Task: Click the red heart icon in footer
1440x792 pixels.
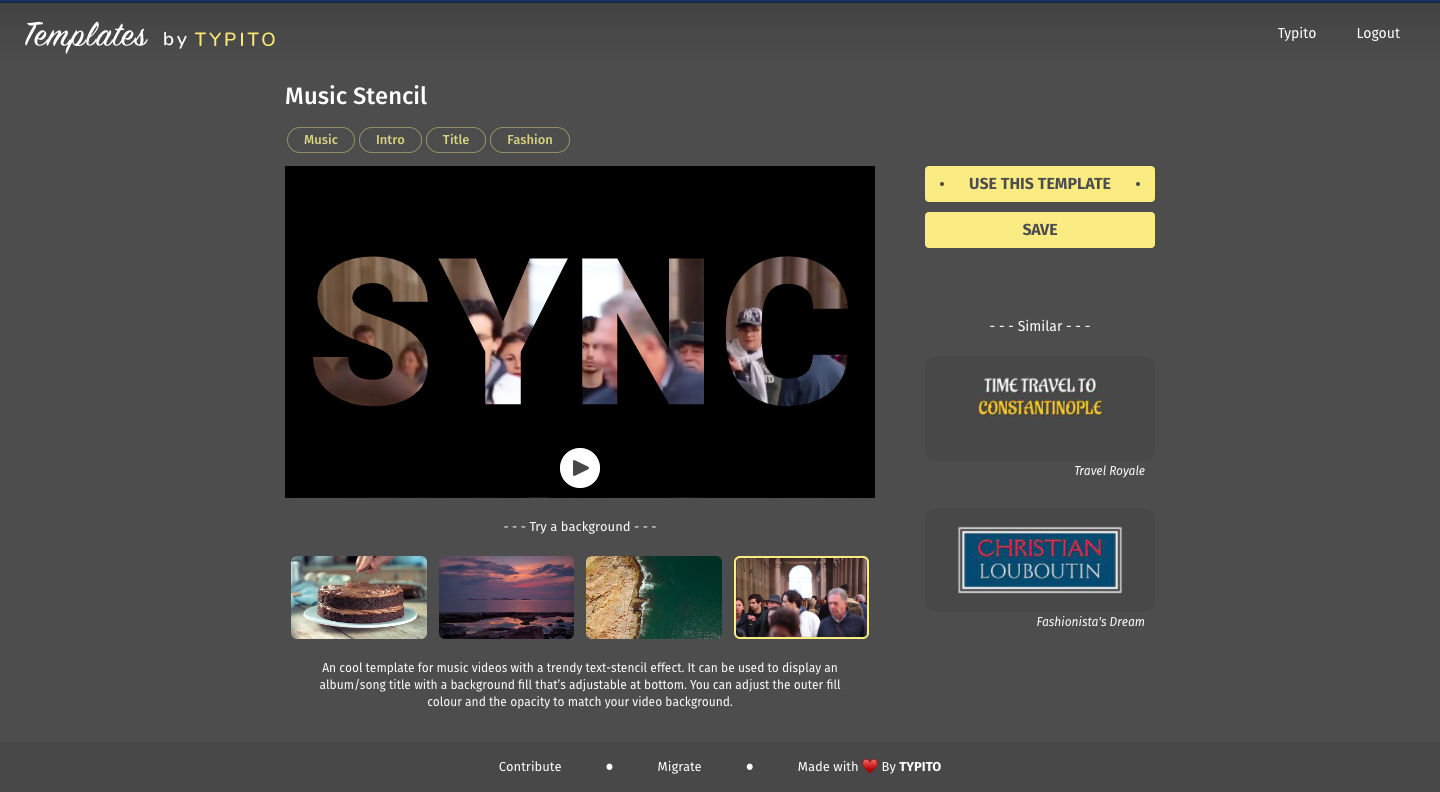Action: 870,766
